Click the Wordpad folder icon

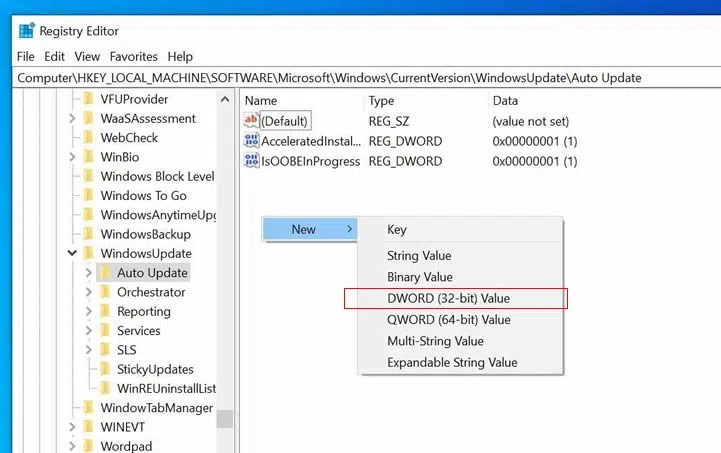pos(89,446)
